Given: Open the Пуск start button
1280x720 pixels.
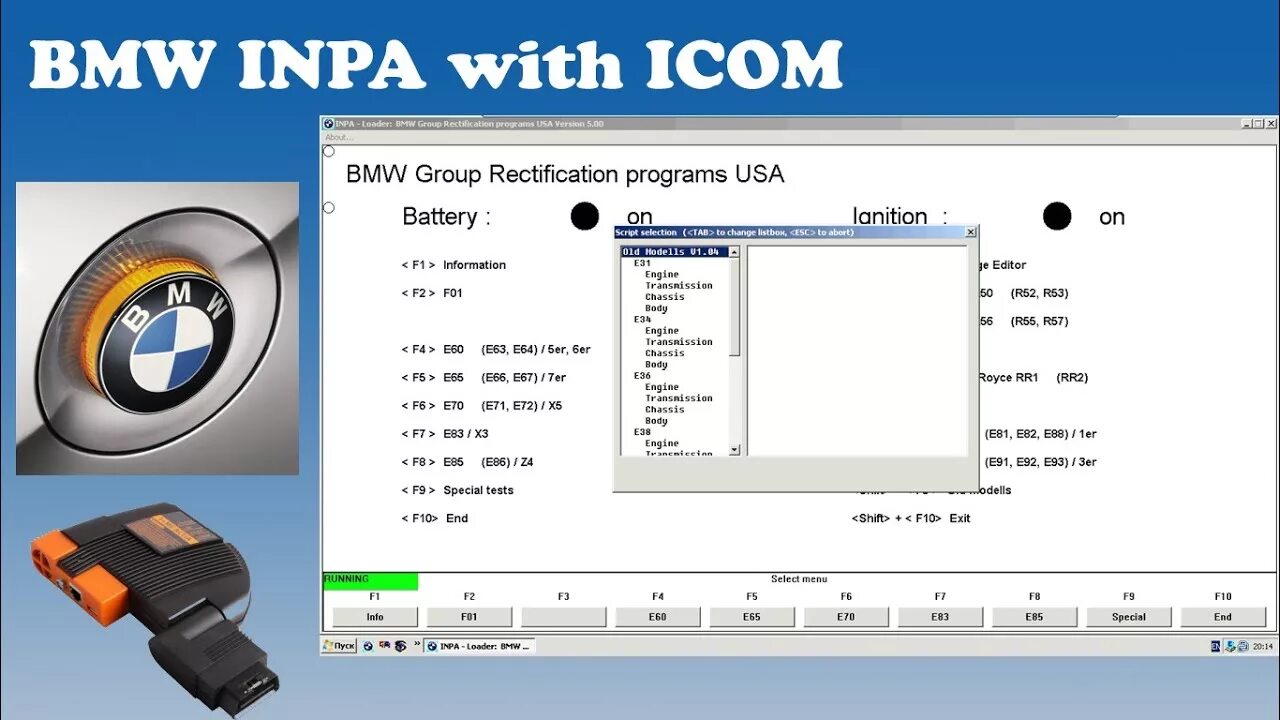Looking at the screenshot, I should (x=339, y=646).
